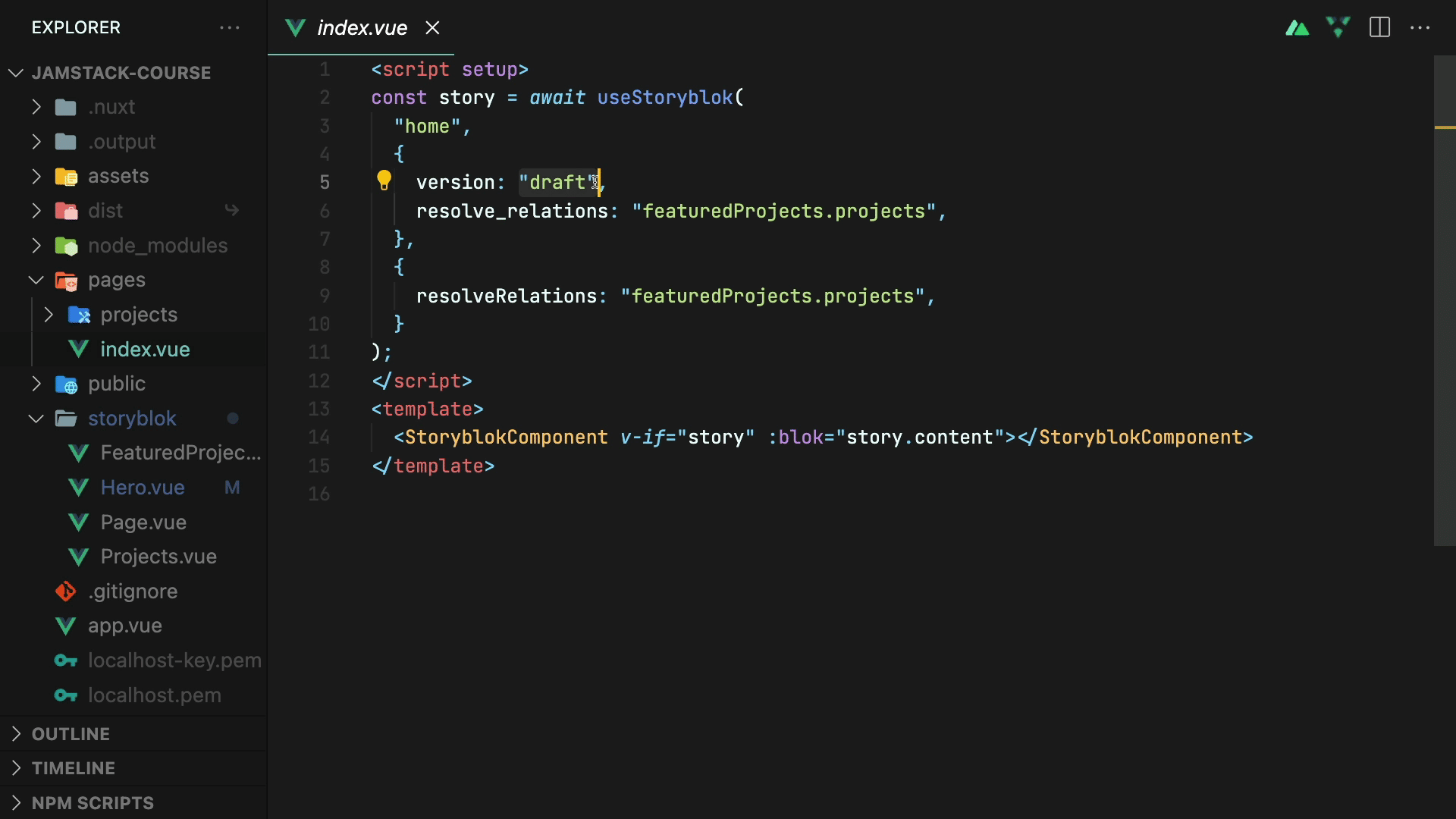The width and height of the screenshot is (1456, 819).
Task: Click the "home" string on line 3
Action: [x=427, y=126]
